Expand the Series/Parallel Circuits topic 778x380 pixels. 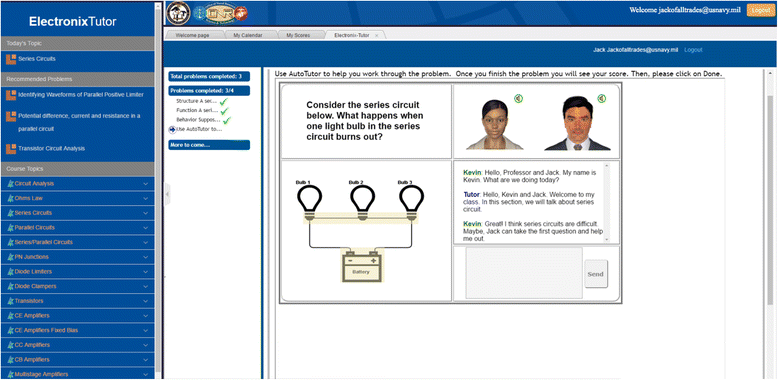(145, 242)
